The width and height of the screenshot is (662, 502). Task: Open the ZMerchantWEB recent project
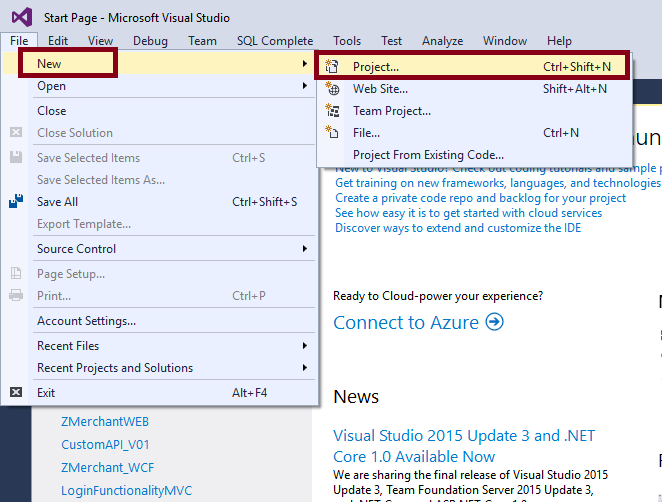[x=105, y=421]
